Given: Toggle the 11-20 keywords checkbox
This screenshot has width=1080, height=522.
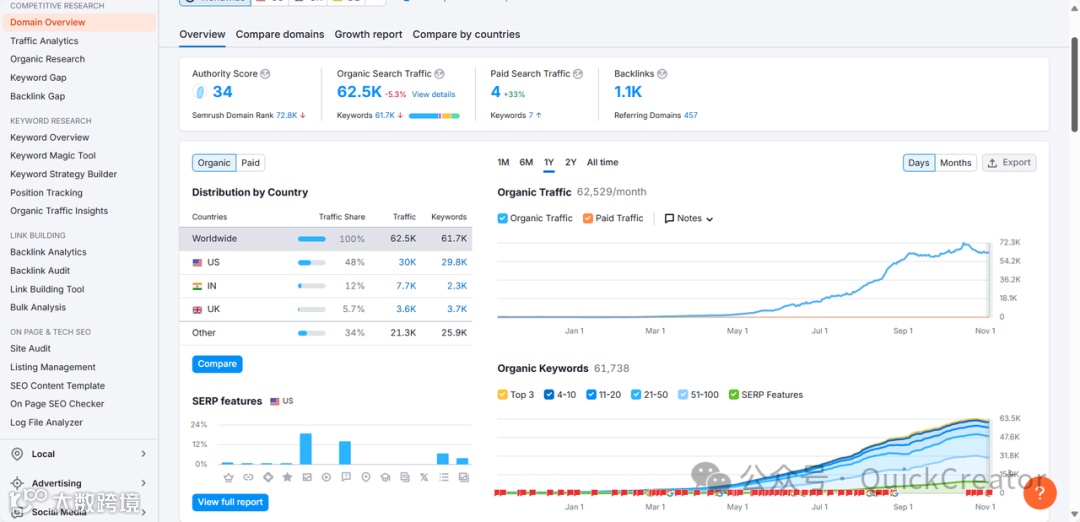Looking at the screenshot, I should click(591, 395).
